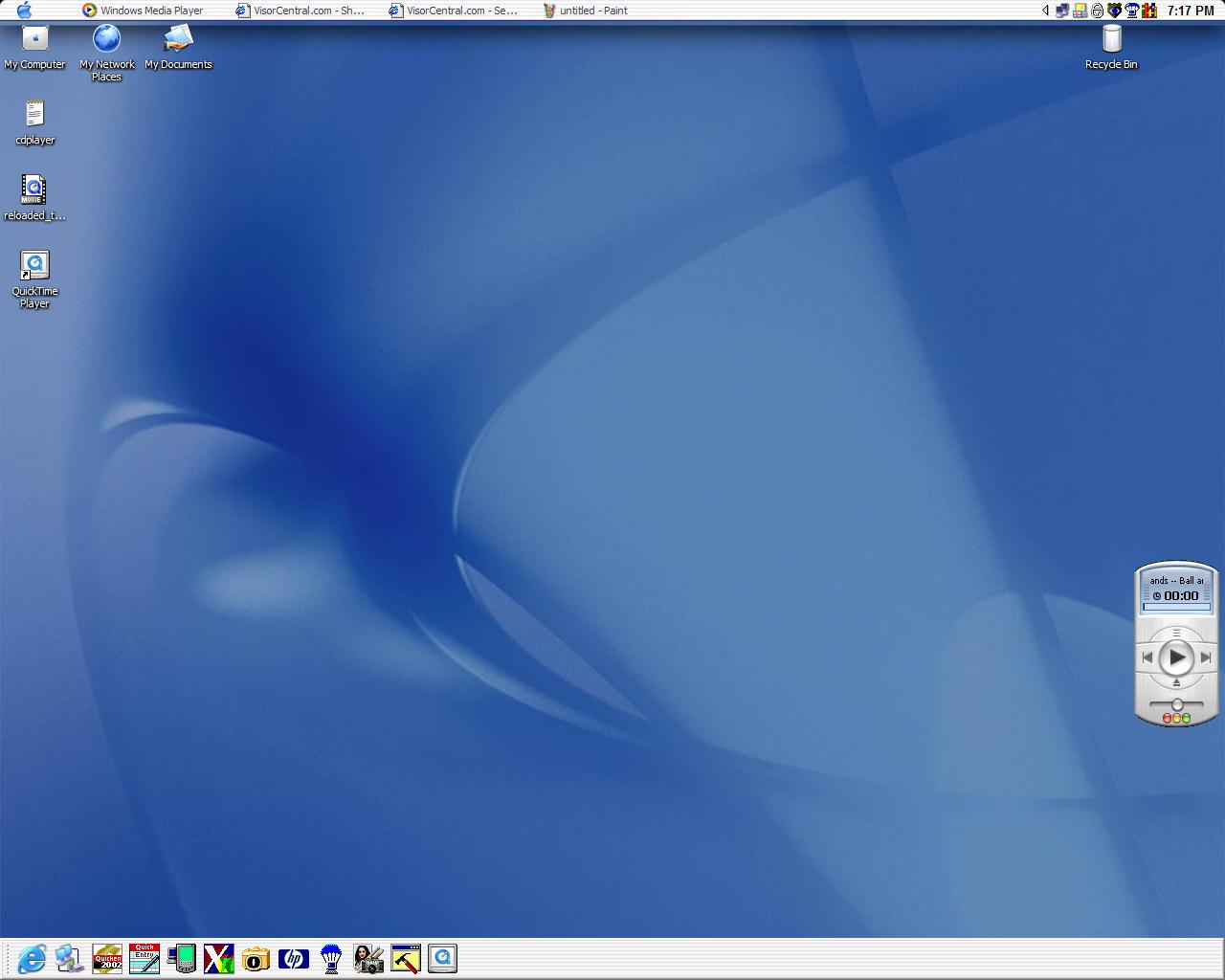Expand hidden system tray icons arrow
The image size is (1225, 980).
click(1045, 11)
